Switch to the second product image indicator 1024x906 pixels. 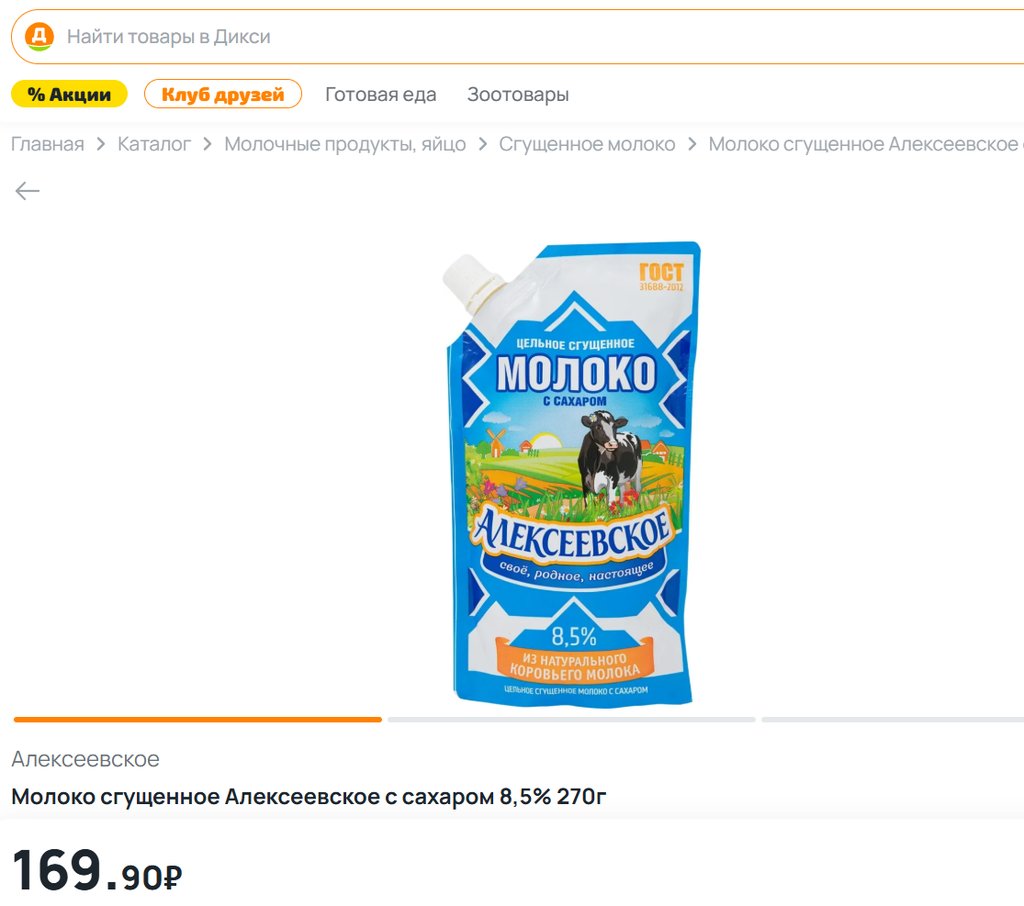point(571,719)
